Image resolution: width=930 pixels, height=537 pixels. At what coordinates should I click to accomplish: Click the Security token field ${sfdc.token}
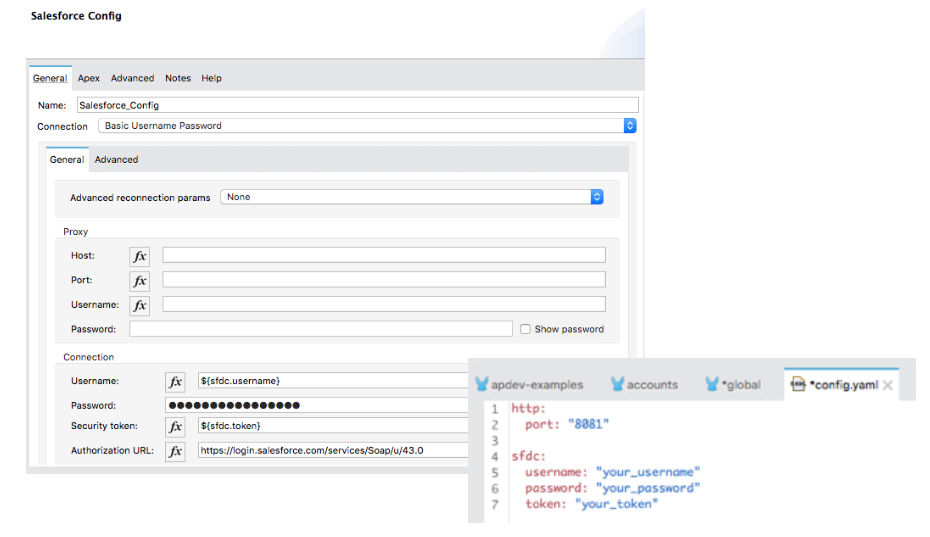[333, 425]
